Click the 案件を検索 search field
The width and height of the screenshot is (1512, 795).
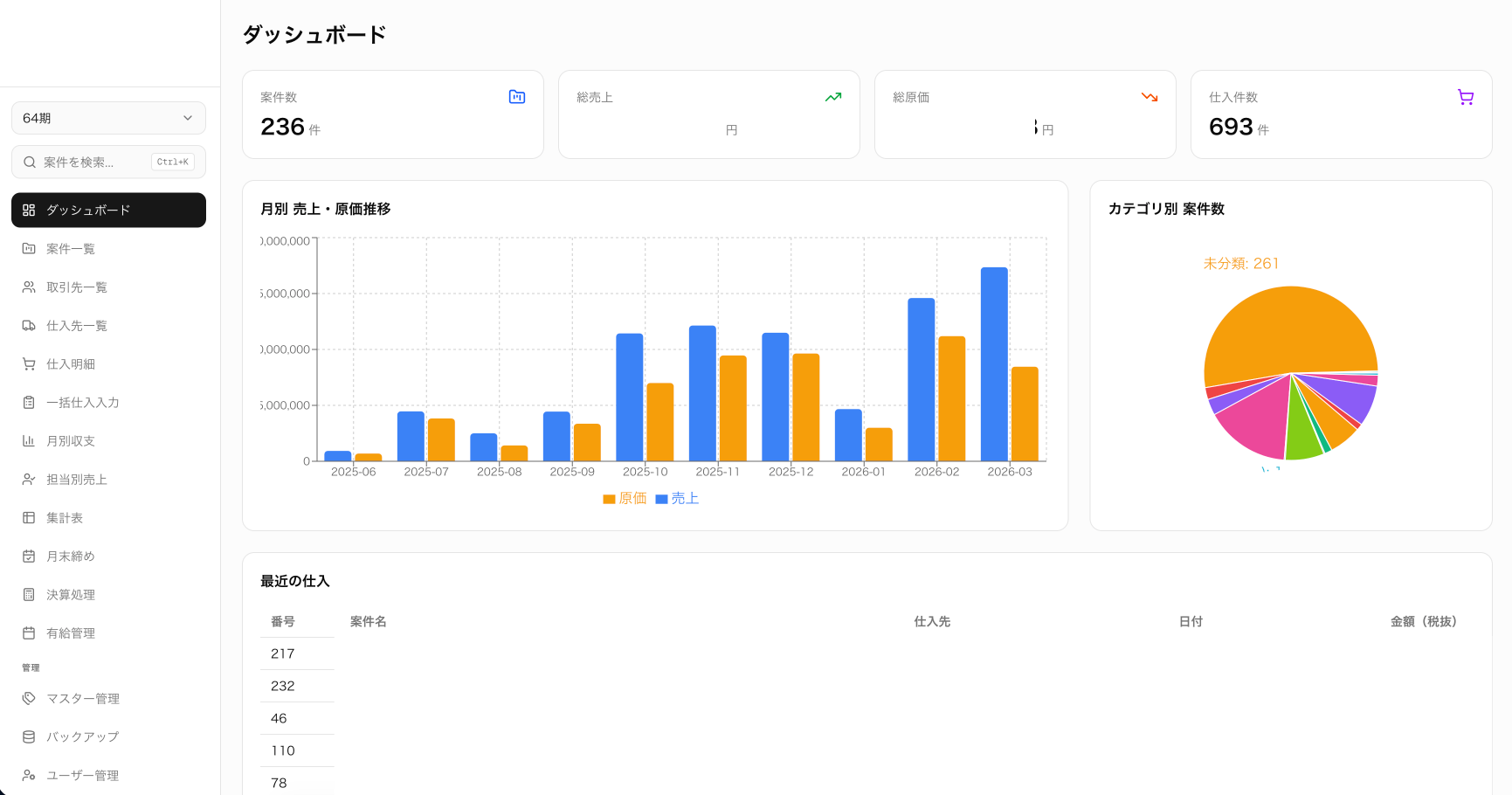click(108, 162)
